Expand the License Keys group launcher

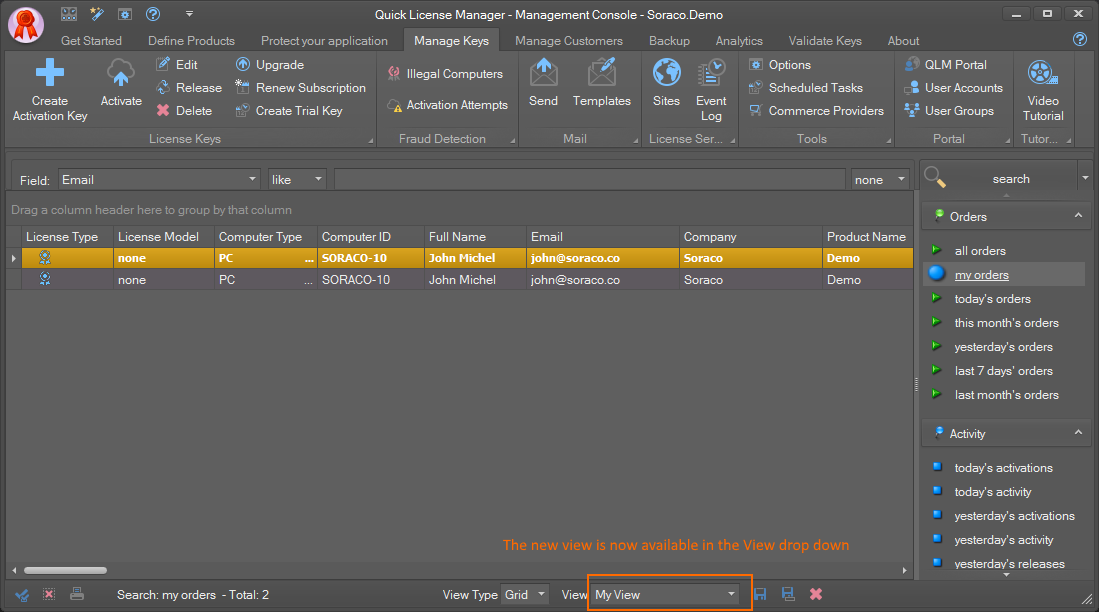click(371, 141)
